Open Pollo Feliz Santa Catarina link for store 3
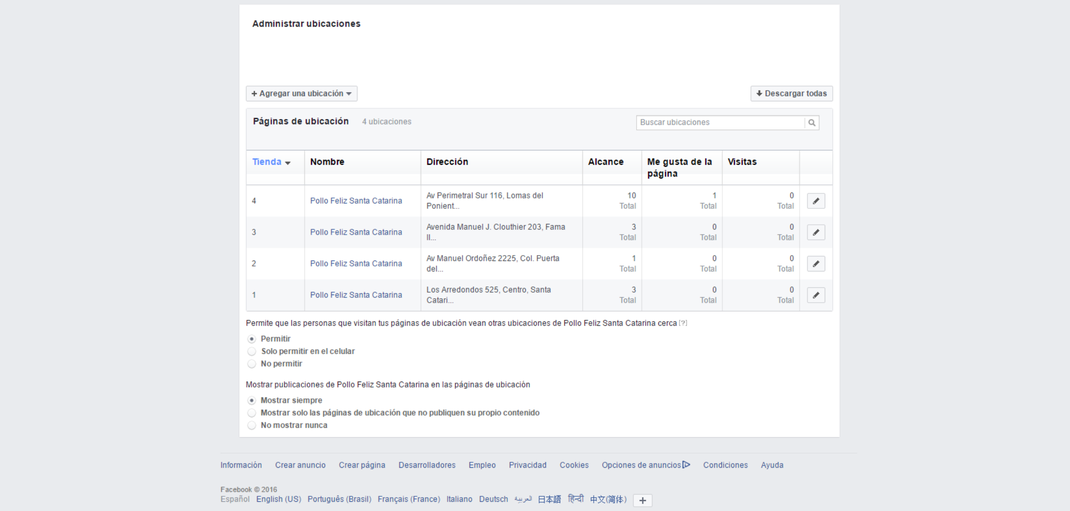 click(356, 232)
